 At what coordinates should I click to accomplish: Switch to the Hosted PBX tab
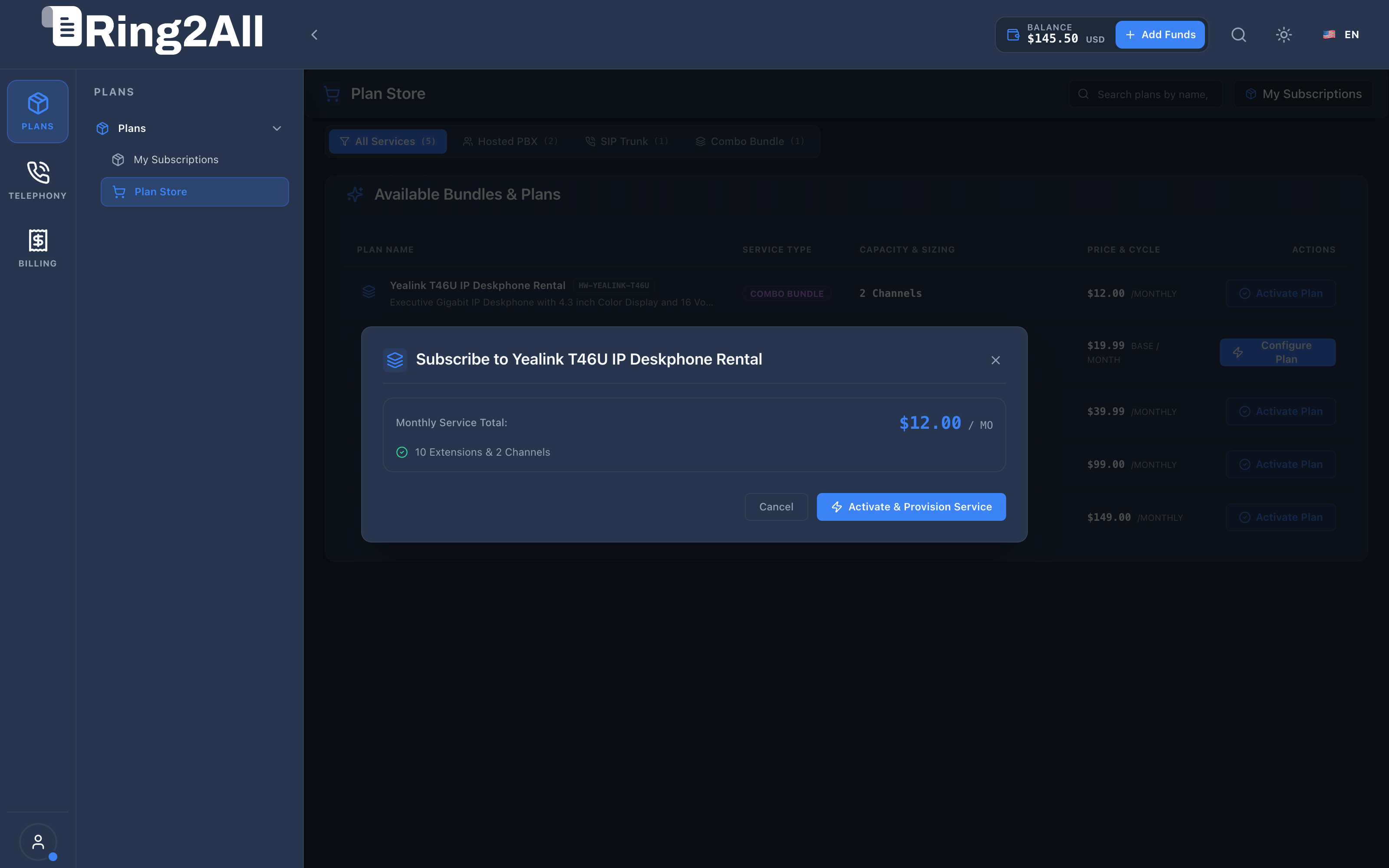[x=510, y=141]
